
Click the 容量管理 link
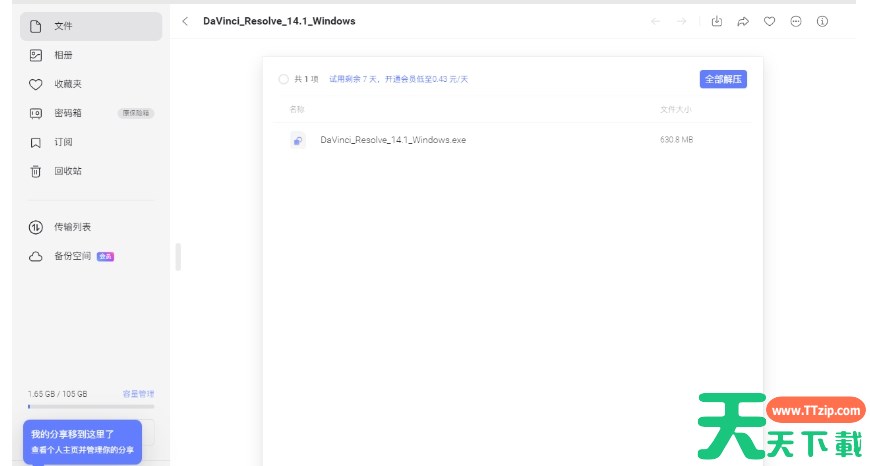138,394
